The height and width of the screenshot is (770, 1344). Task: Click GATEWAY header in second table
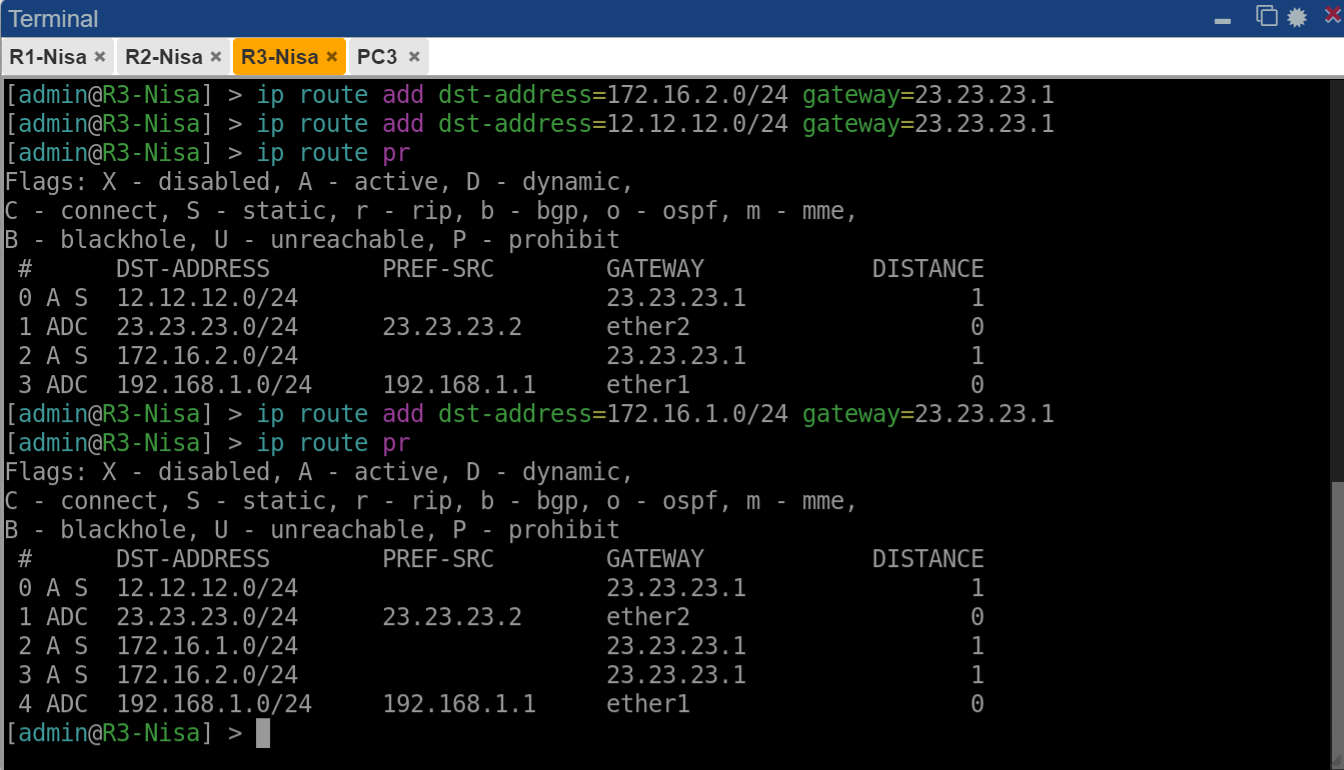coord(655,559)
